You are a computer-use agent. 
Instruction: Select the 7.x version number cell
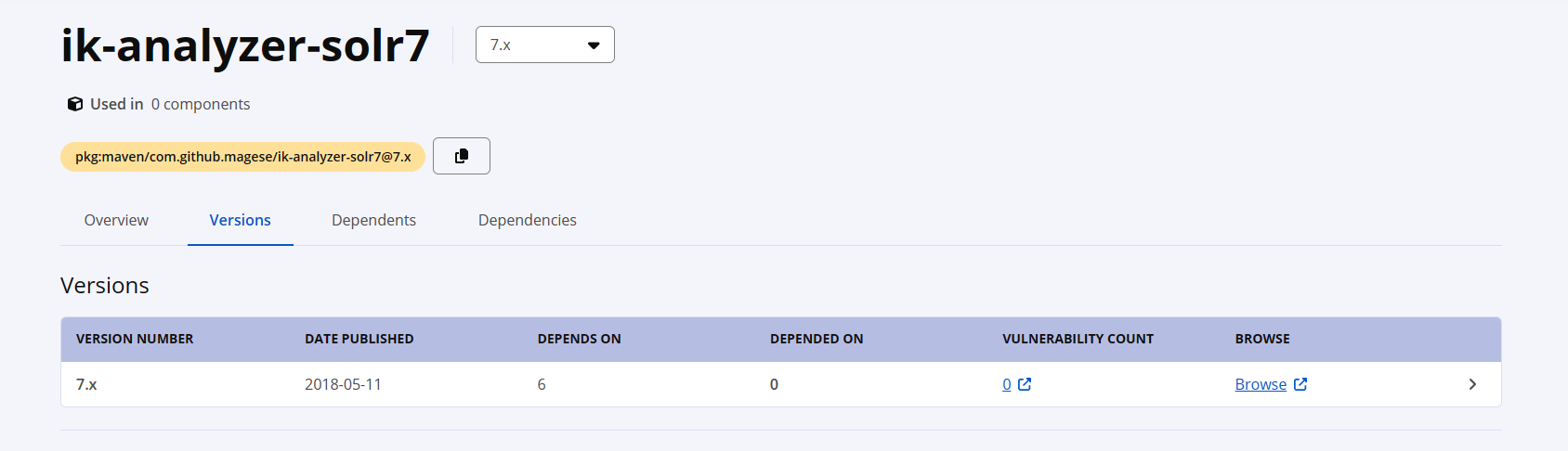coord(86,384)
